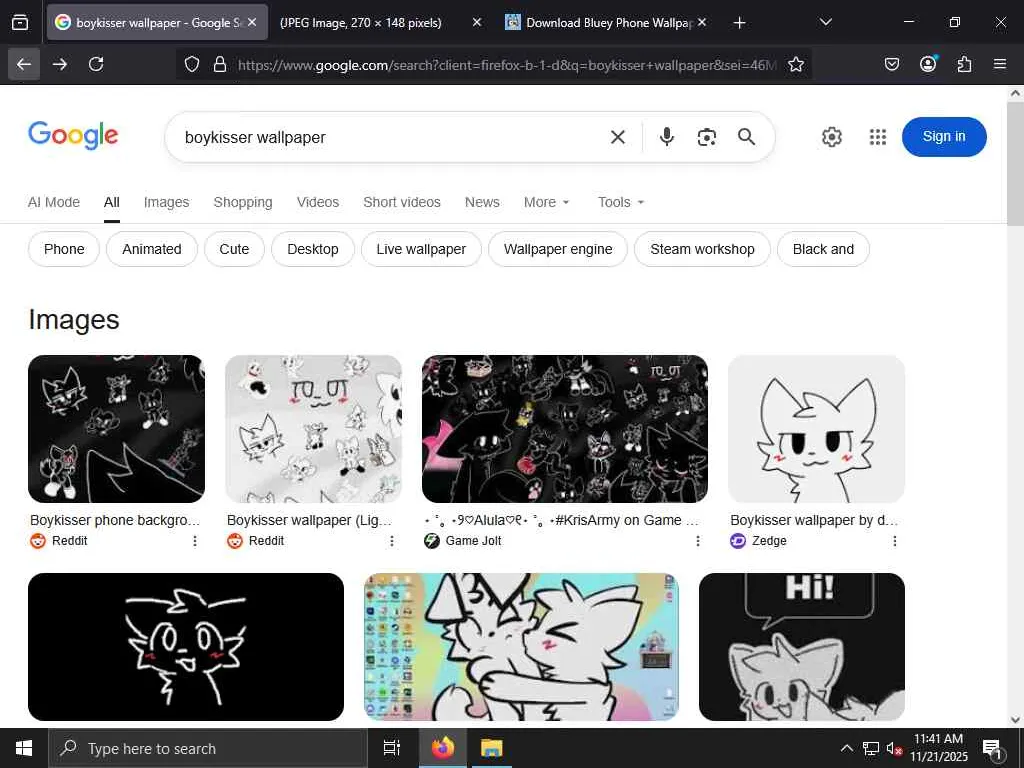Search by image with the camera lens icon
This screenshot has width=1024, height=768.
point(707,137)
